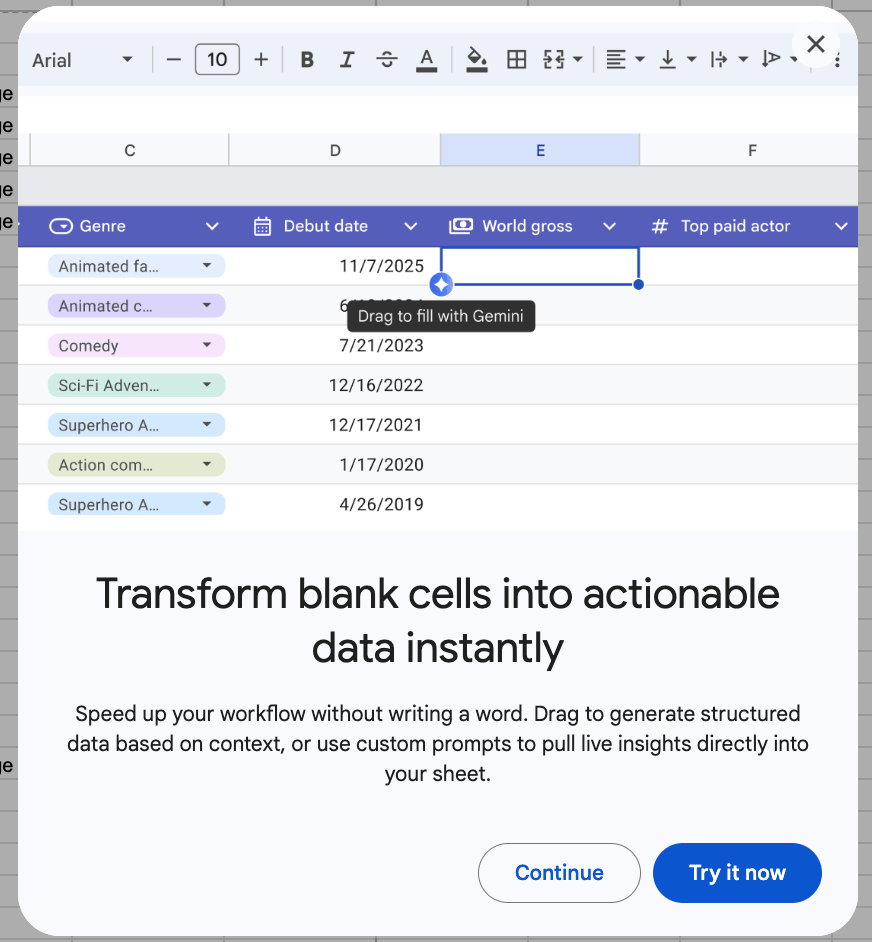This screenshot has height=942, width=872.
Task: Click the selected World gross cell
Action: [x=540, y=266]
